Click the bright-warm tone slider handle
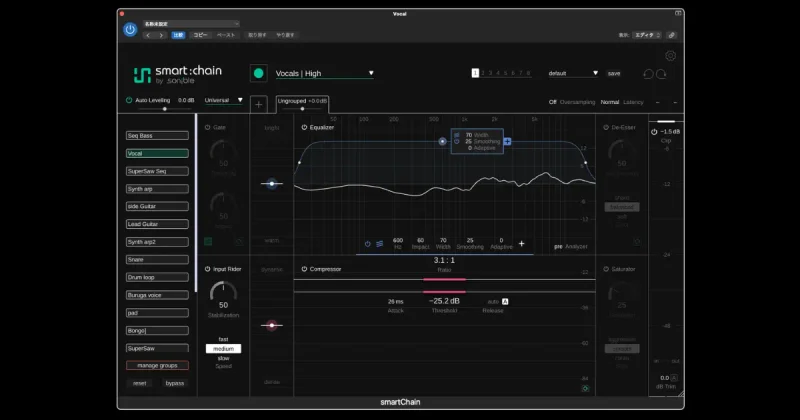Screen dimensions: 800x420 (x=272, y=183)
